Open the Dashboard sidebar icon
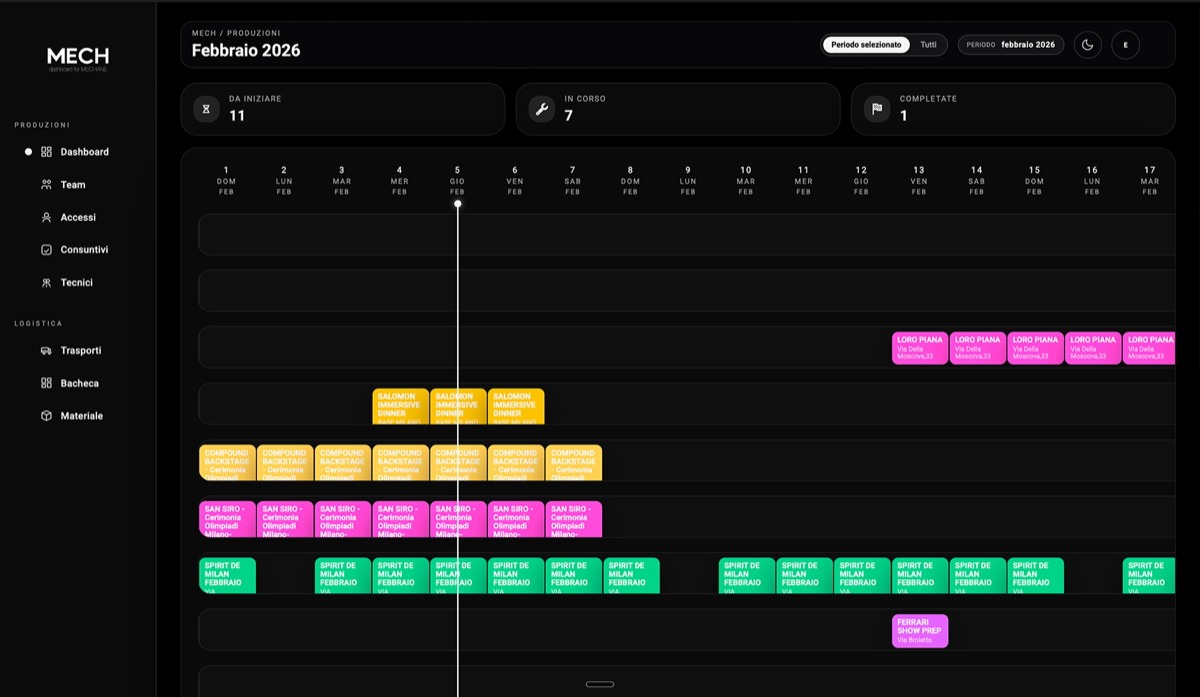Image resolution: width=1200 pixels, height=697 pixels. click(46, 152)
